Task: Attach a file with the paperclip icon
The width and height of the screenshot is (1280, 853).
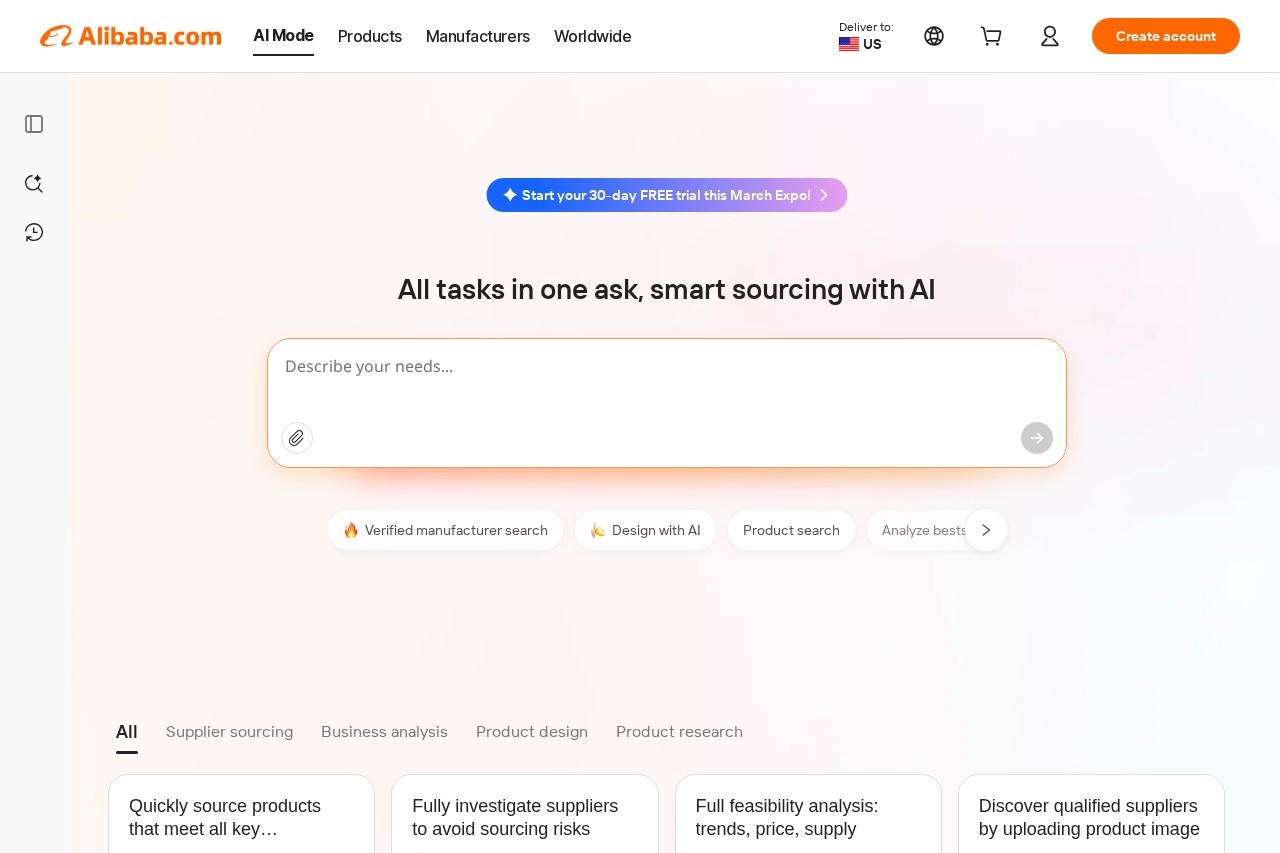Action: (x=296, y=438)
